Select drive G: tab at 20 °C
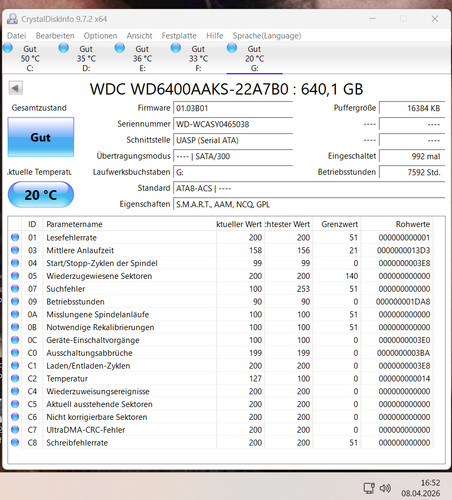This screenshot has width=452, height=500. click(254, 58)
